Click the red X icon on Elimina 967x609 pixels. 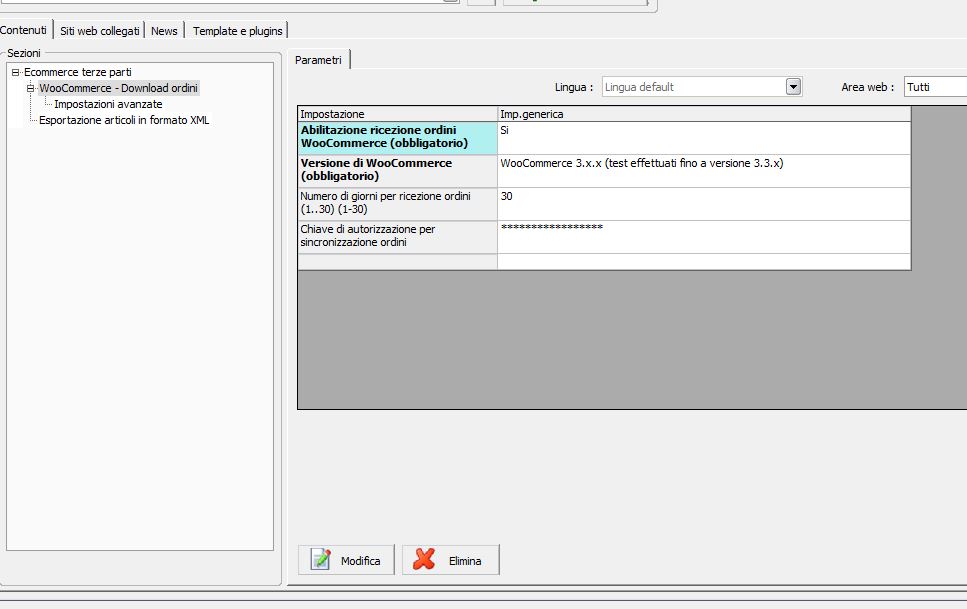[x=424, y=560]
